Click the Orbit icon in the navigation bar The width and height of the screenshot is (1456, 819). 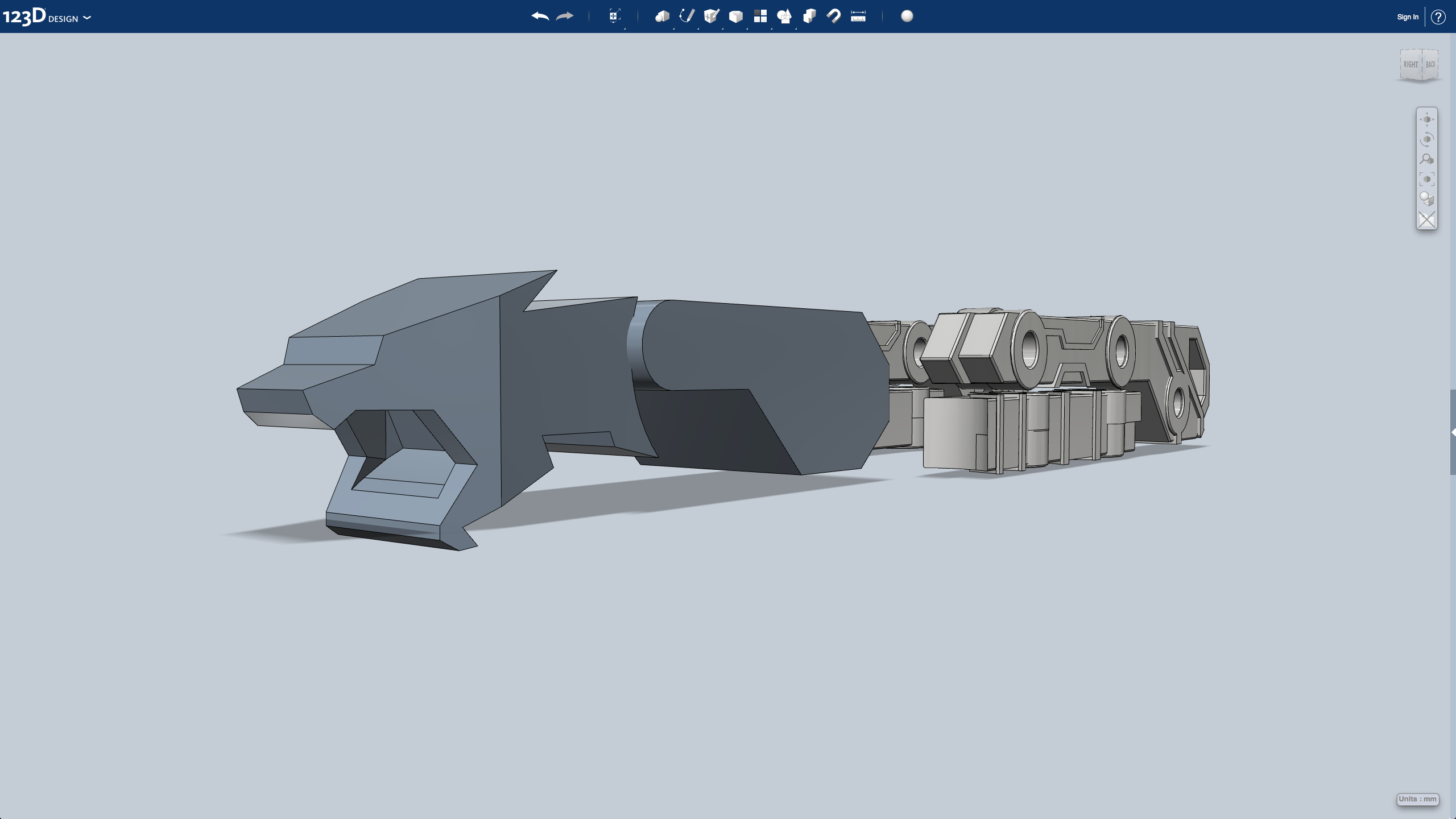click(x=1427, y=139)
